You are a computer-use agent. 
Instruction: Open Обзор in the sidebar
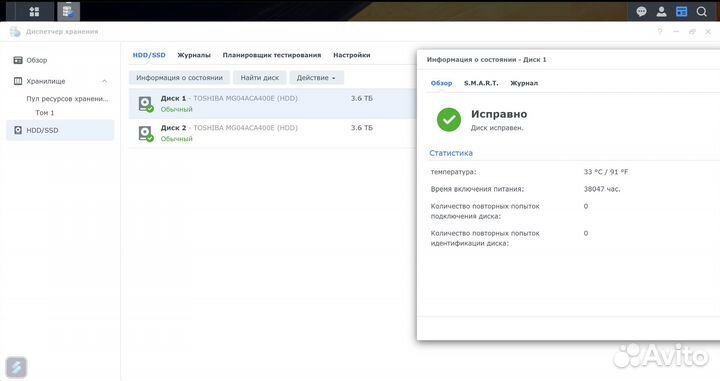tap(37, 60)
